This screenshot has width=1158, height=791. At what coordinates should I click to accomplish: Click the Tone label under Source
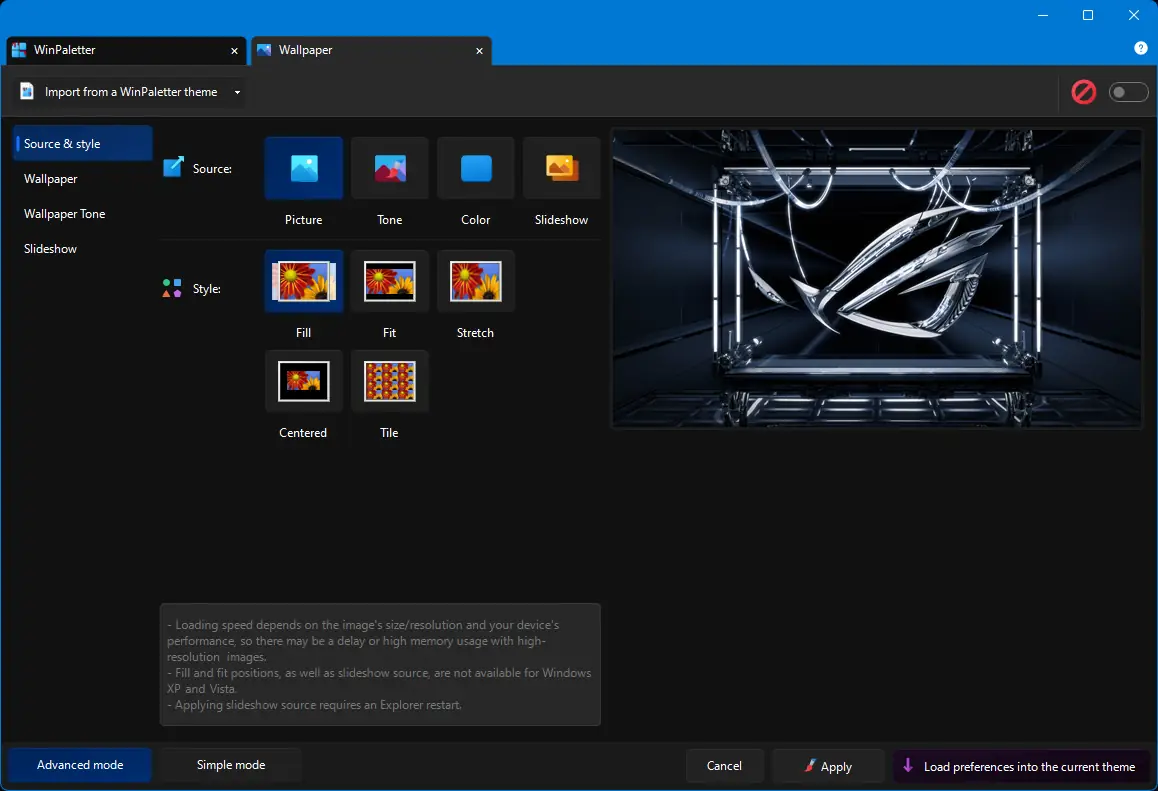389,219
